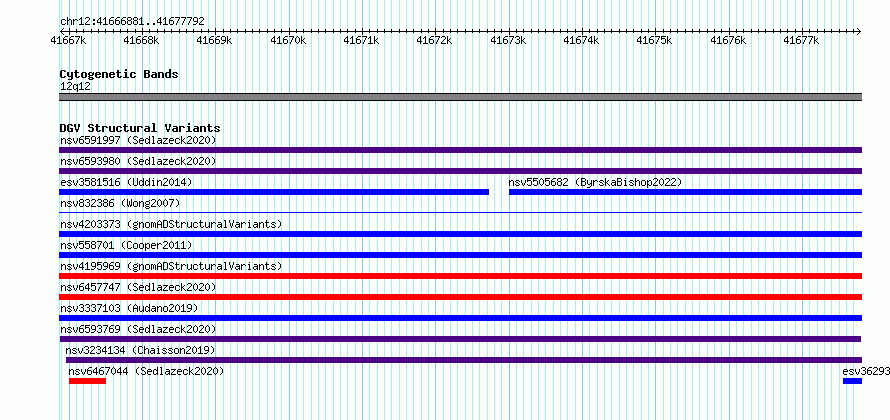The width and height of the screenshot is (890, 420).
Task: Click the nsv3337103 (Audano2019) label
Action: [x=129, y=308]
